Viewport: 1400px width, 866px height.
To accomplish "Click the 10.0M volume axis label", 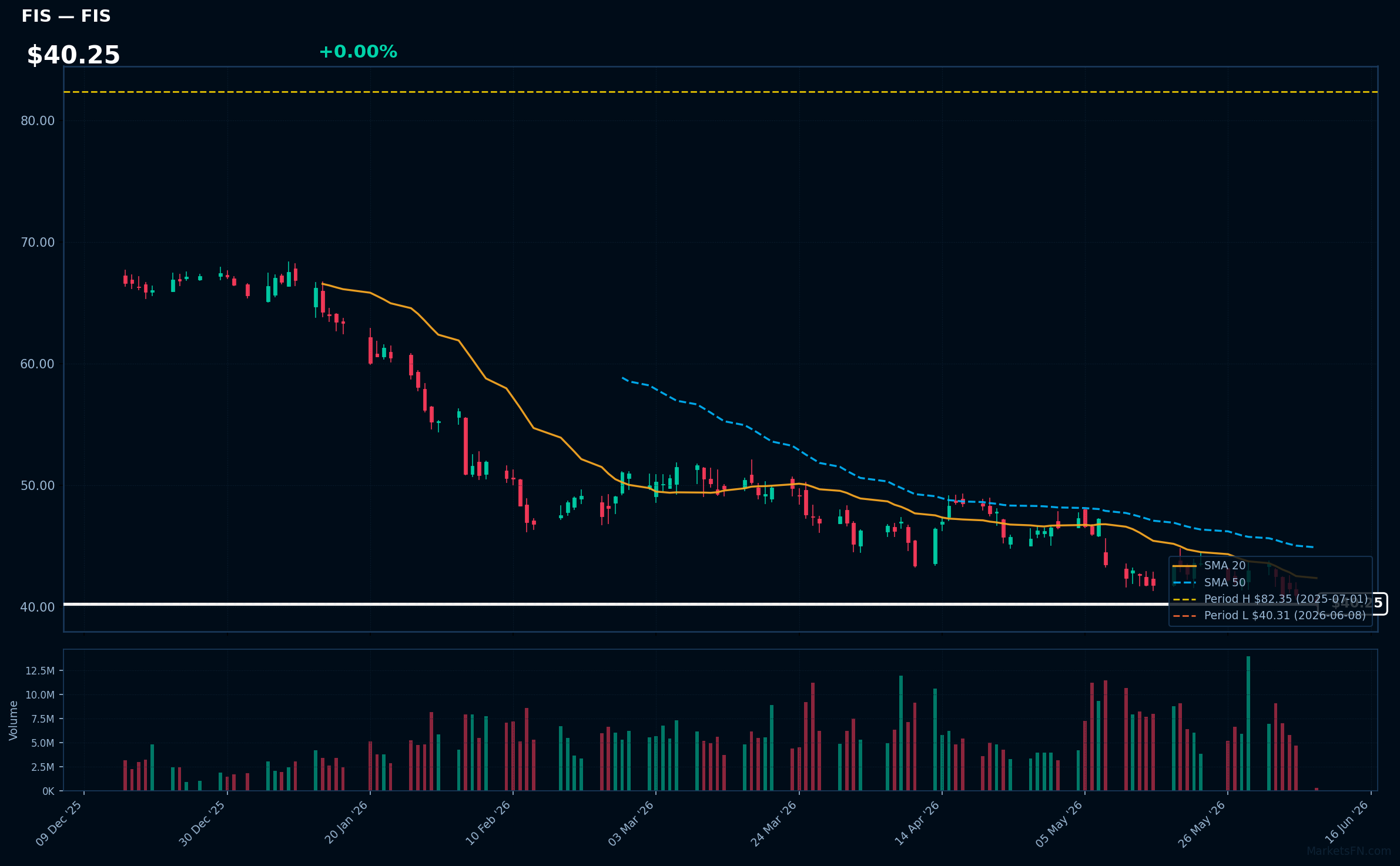I will [40, 695].
